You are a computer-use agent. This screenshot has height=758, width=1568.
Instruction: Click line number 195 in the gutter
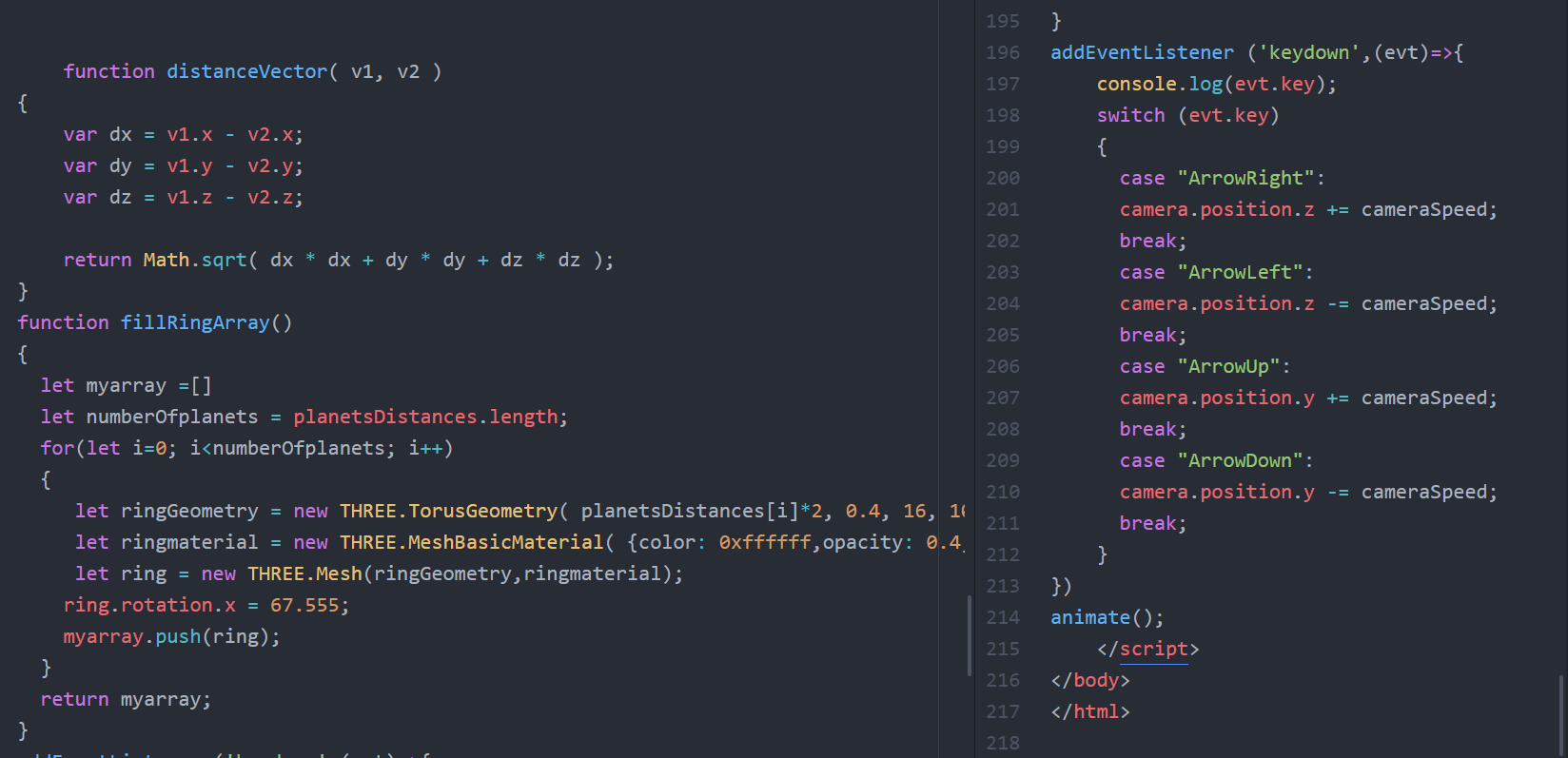(x=1003, y=21)
